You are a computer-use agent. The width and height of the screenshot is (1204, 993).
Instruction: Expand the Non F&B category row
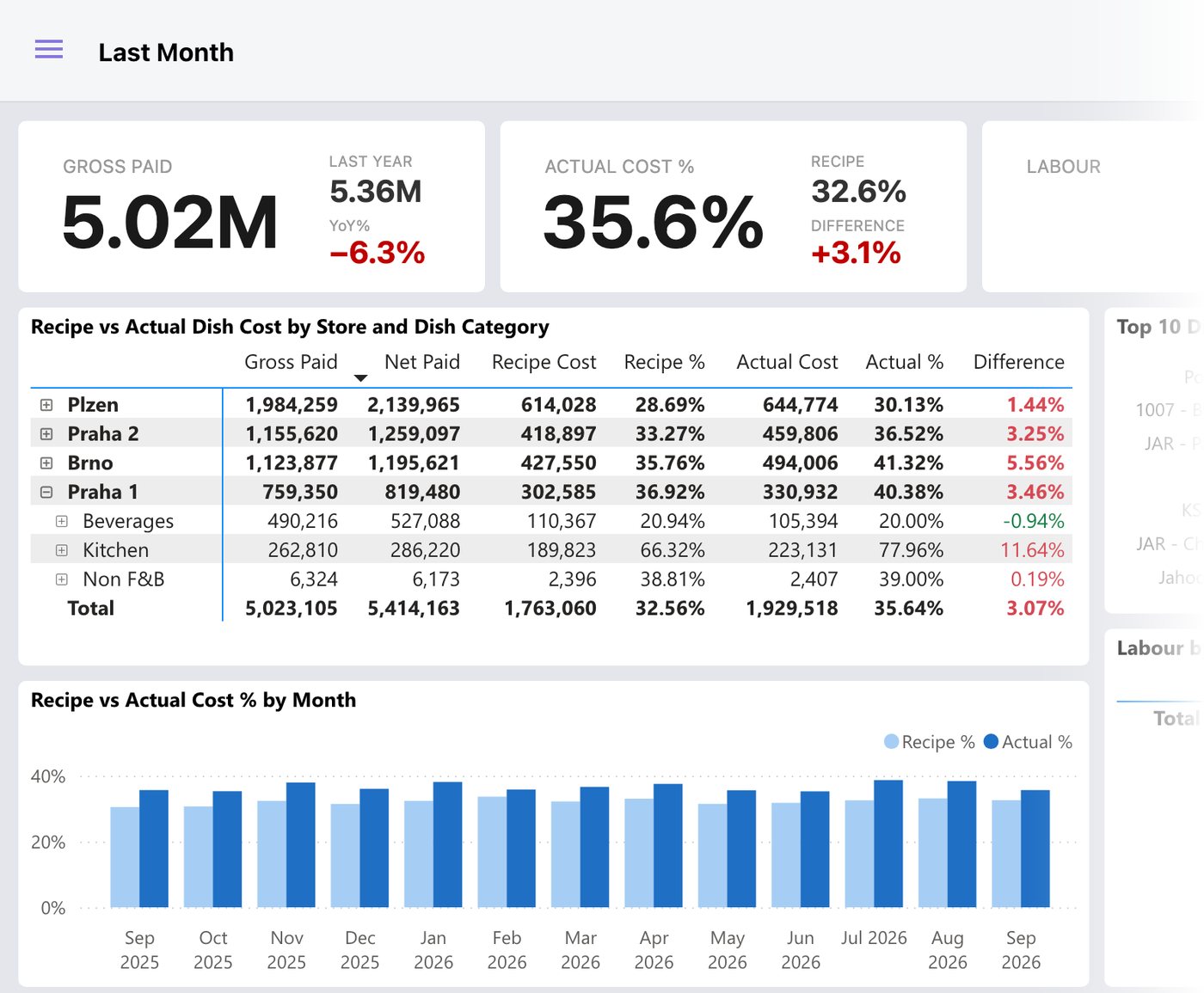point(62,579)
